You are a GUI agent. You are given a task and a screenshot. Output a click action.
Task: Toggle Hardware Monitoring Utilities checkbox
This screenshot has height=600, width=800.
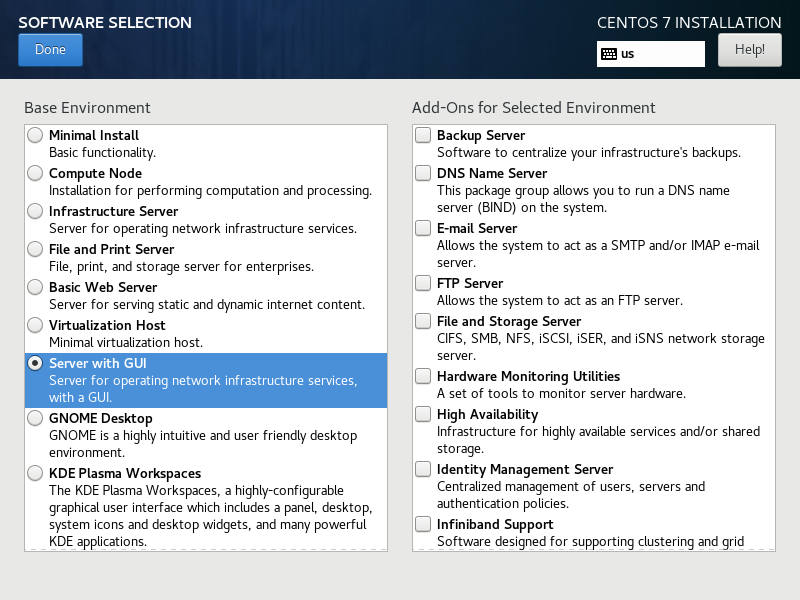pos(424,376)
